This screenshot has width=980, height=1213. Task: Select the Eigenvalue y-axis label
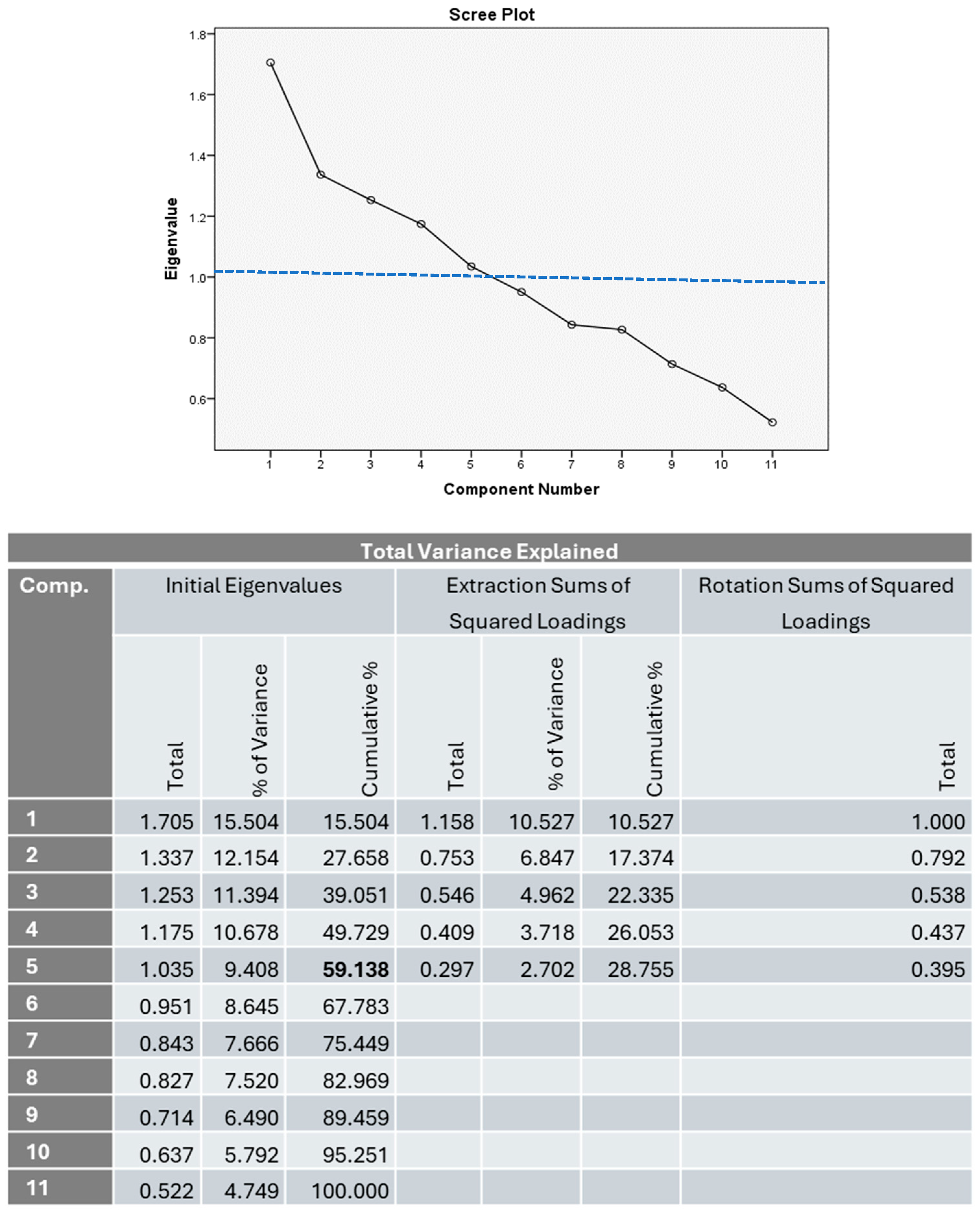pyautogui.click(x=171, y=239)
